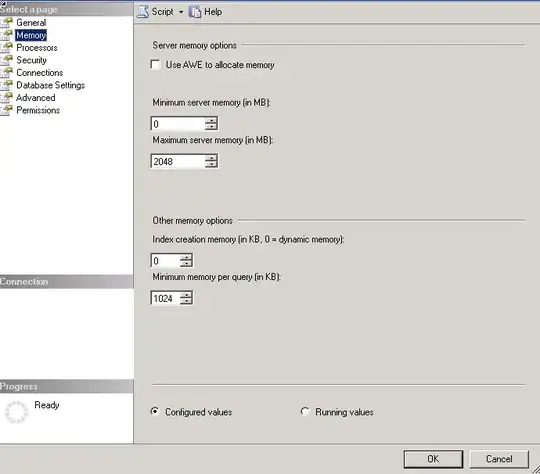Click the Ready progress spinner icon
Viewport: 540px width, 474px height.
pyautogui.click(x=16, y=412)
